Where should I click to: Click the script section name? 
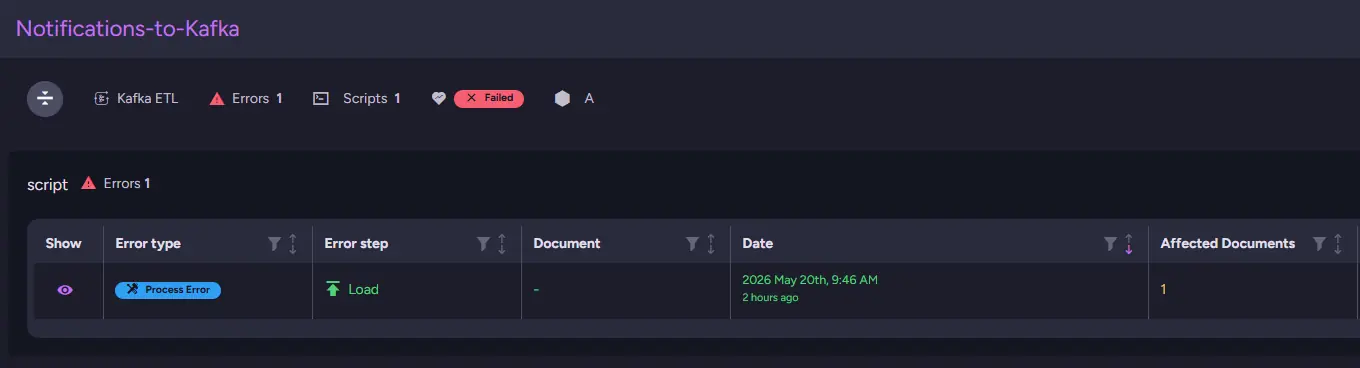[x=48, y=184]
